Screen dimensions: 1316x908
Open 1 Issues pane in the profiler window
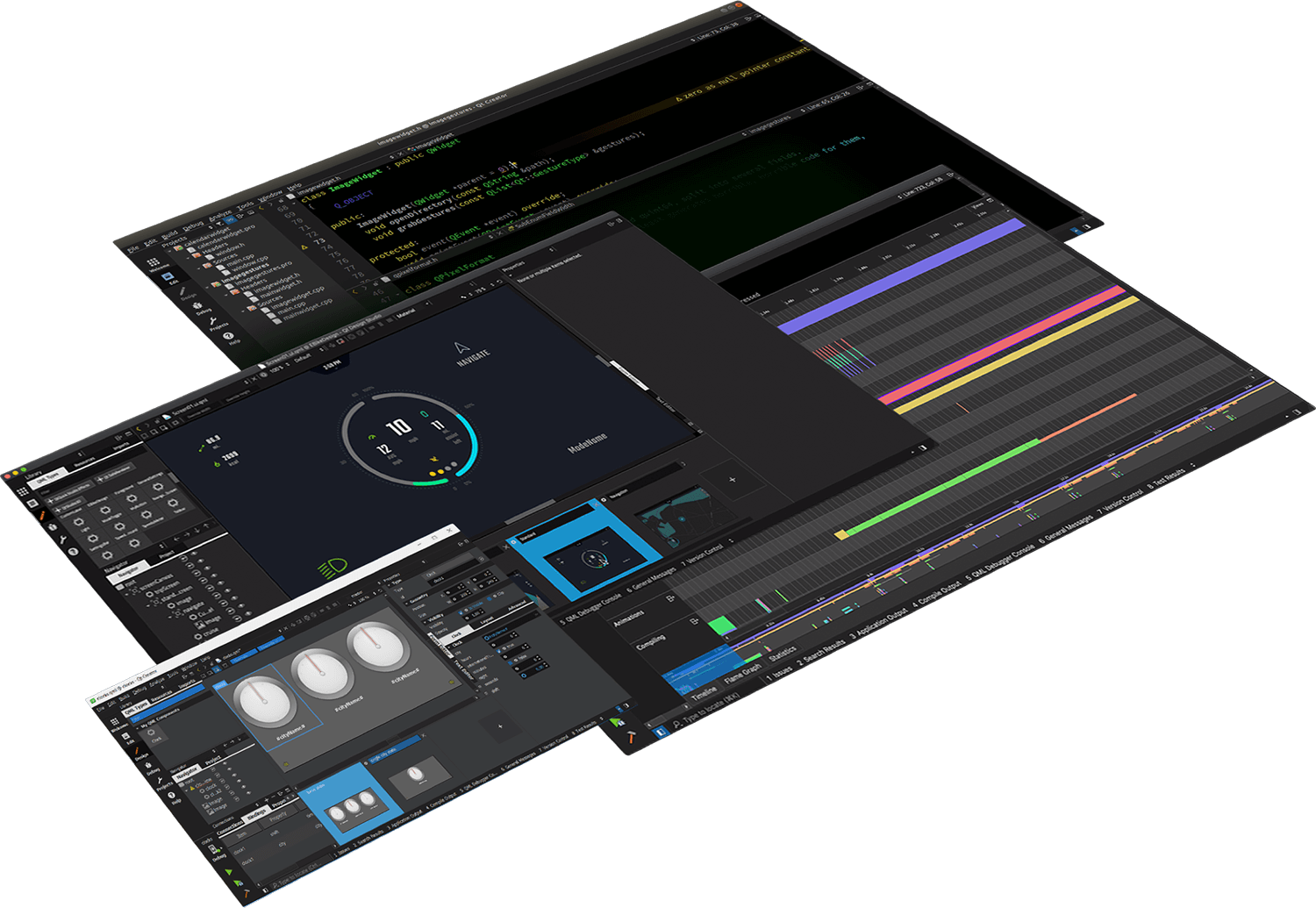(779, 675)
